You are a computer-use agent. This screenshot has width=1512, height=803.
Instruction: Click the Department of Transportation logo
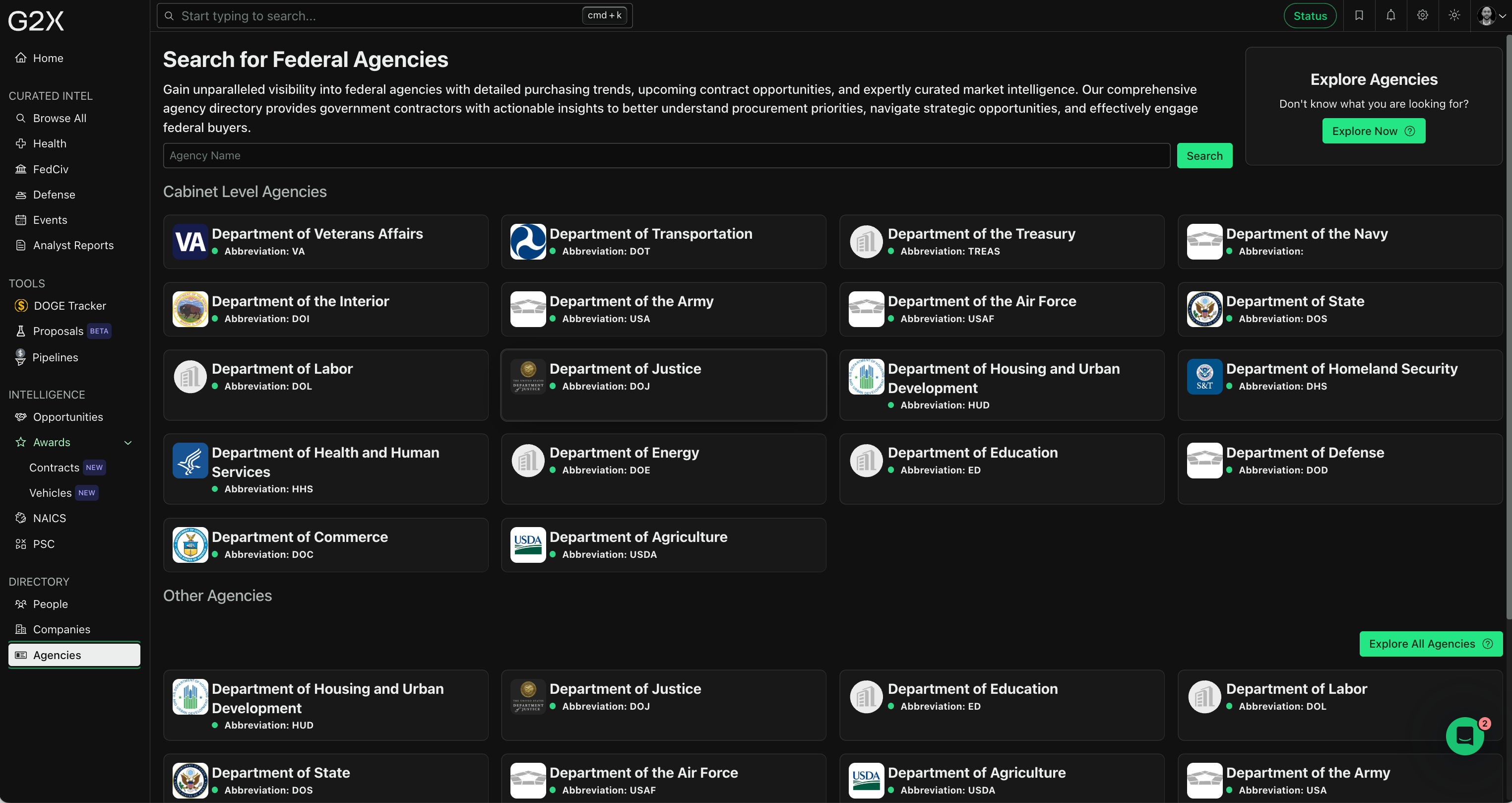(x=528, y=241)
